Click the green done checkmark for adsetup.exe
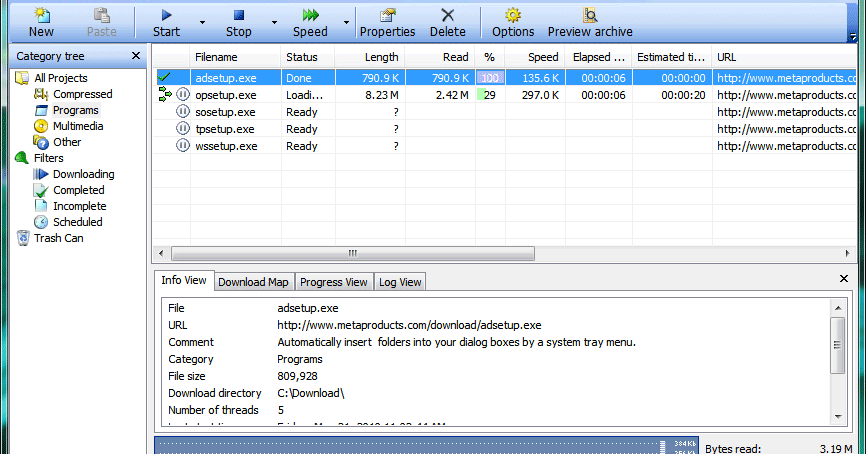 164,77
